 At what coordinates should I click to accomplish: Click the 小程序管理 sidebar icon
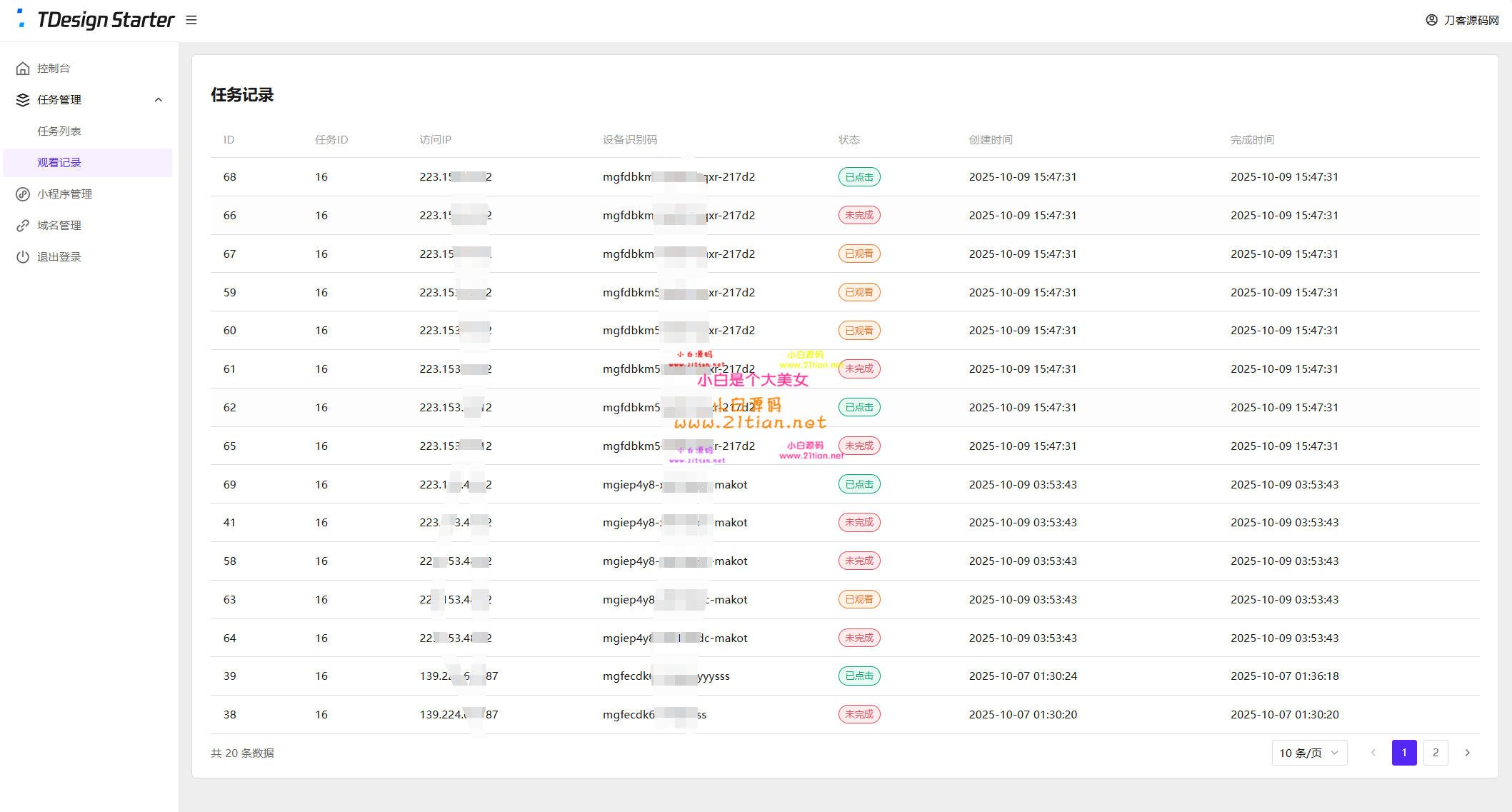tap(23, 194)
